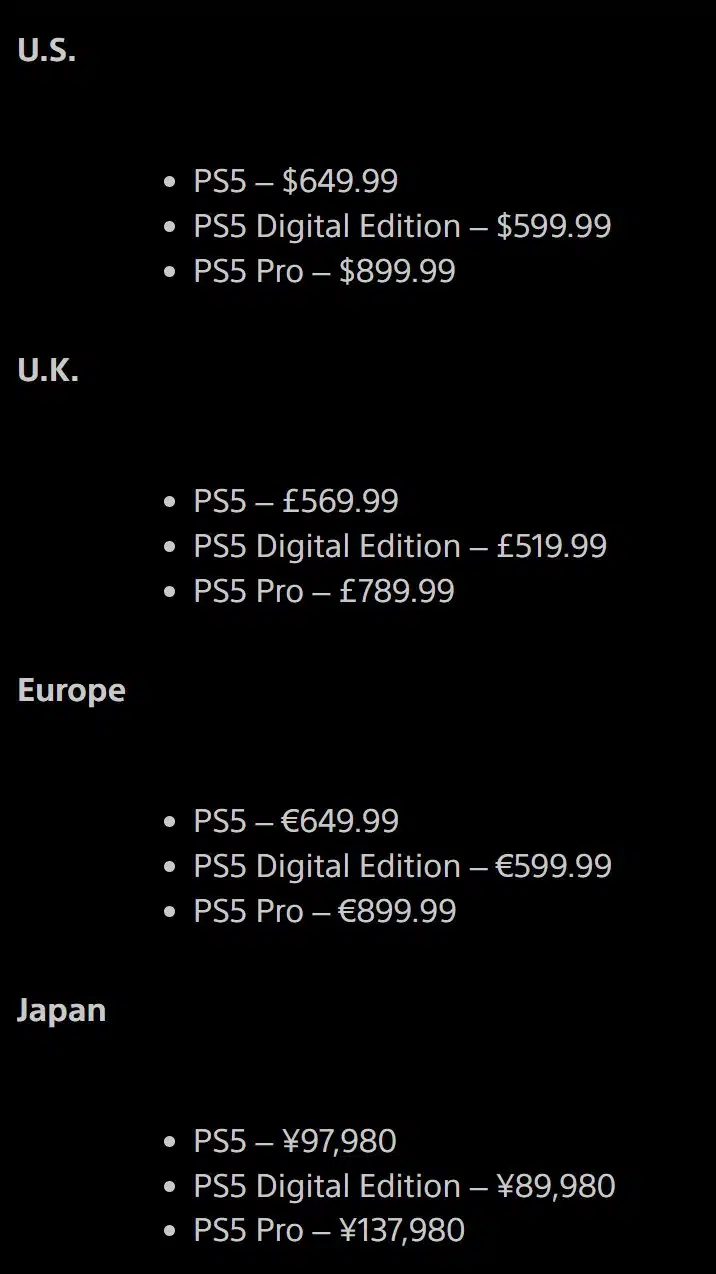716x1274 pixels.
Task: Click the bullet beside PS5 Pro £789.99
Action: coord(169,592)
